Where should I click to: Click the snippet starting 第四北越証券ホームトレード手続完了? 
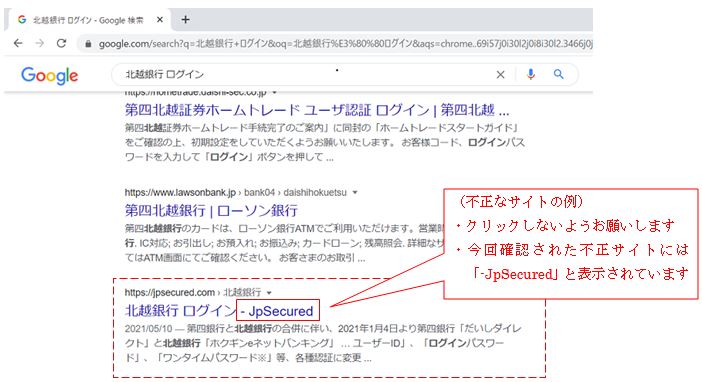(x=325, y=142)
